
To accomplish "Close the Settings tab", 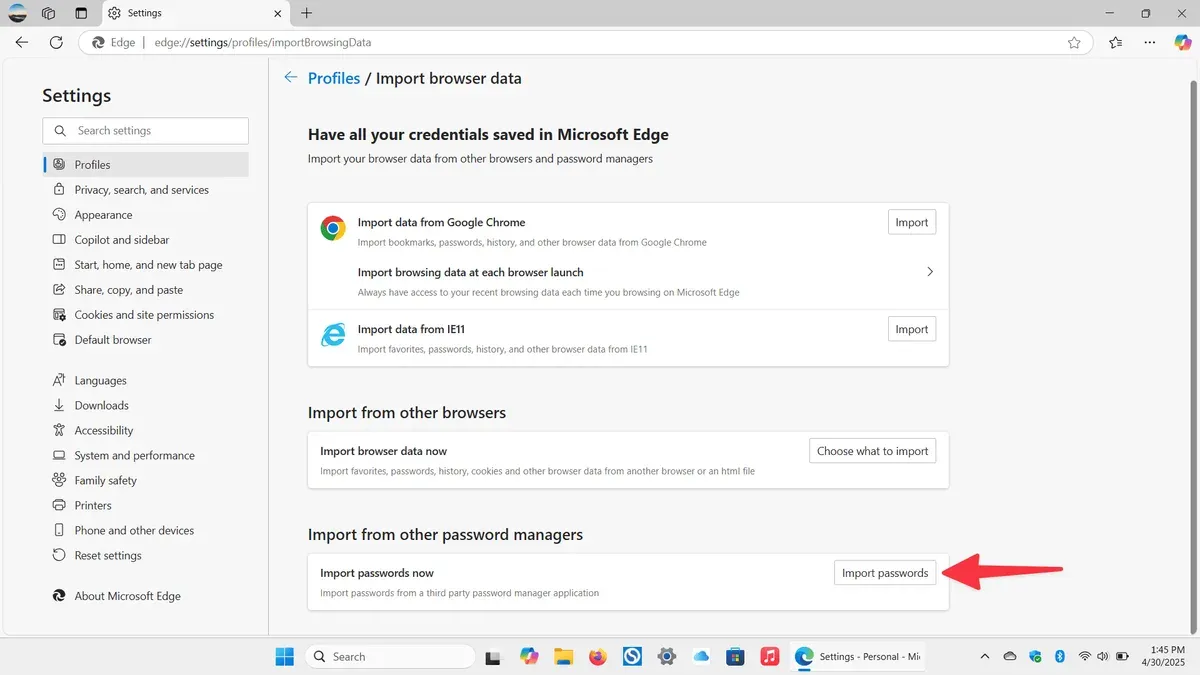I will coord(278,13).
